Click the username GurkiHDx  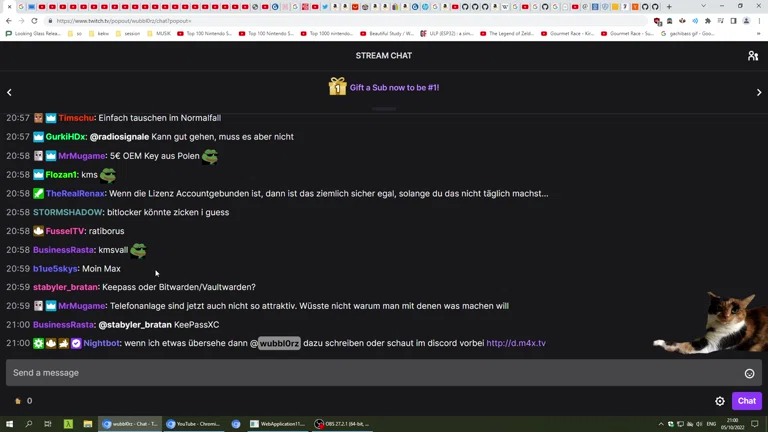pos(66,137)
